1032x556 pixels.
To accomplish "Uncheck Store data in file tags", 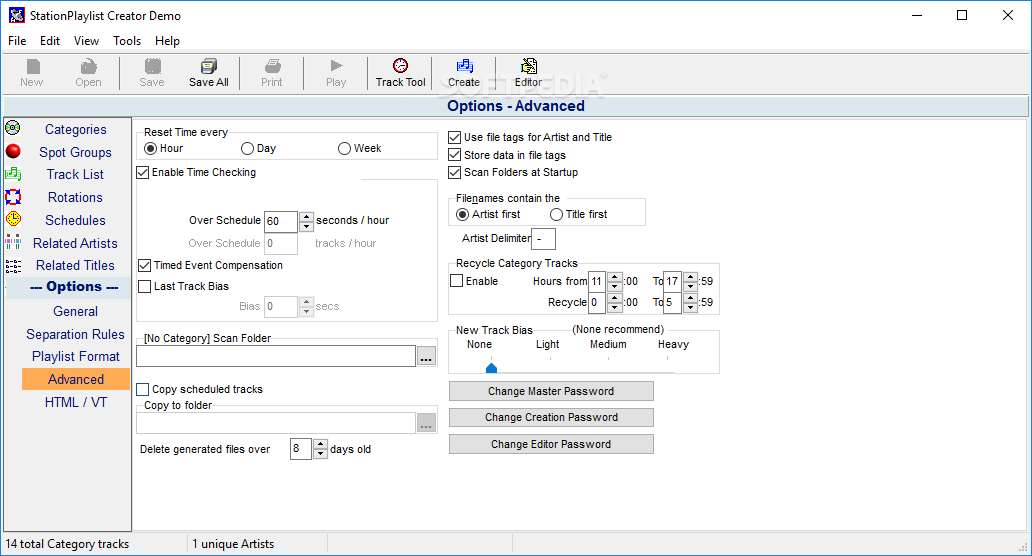I will click(454, 155).
